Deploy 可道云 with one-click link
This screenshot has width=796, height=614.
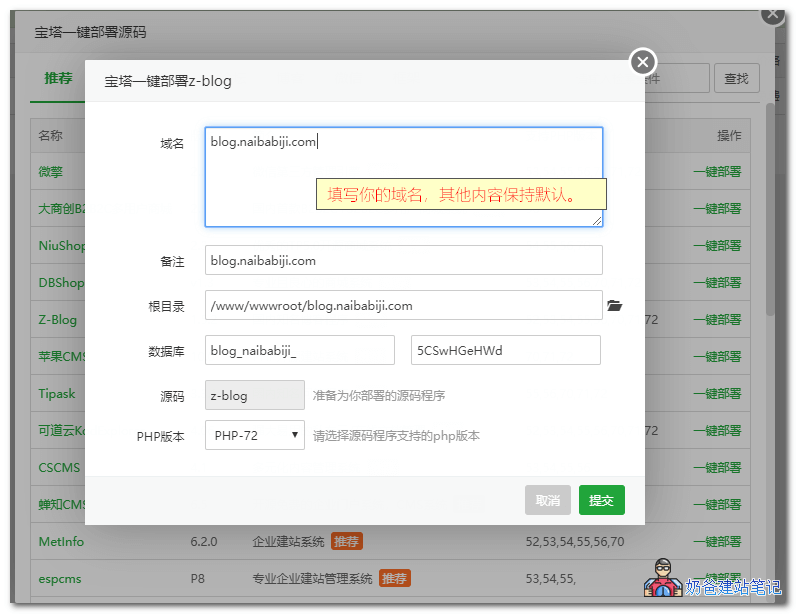coord(717,431)
